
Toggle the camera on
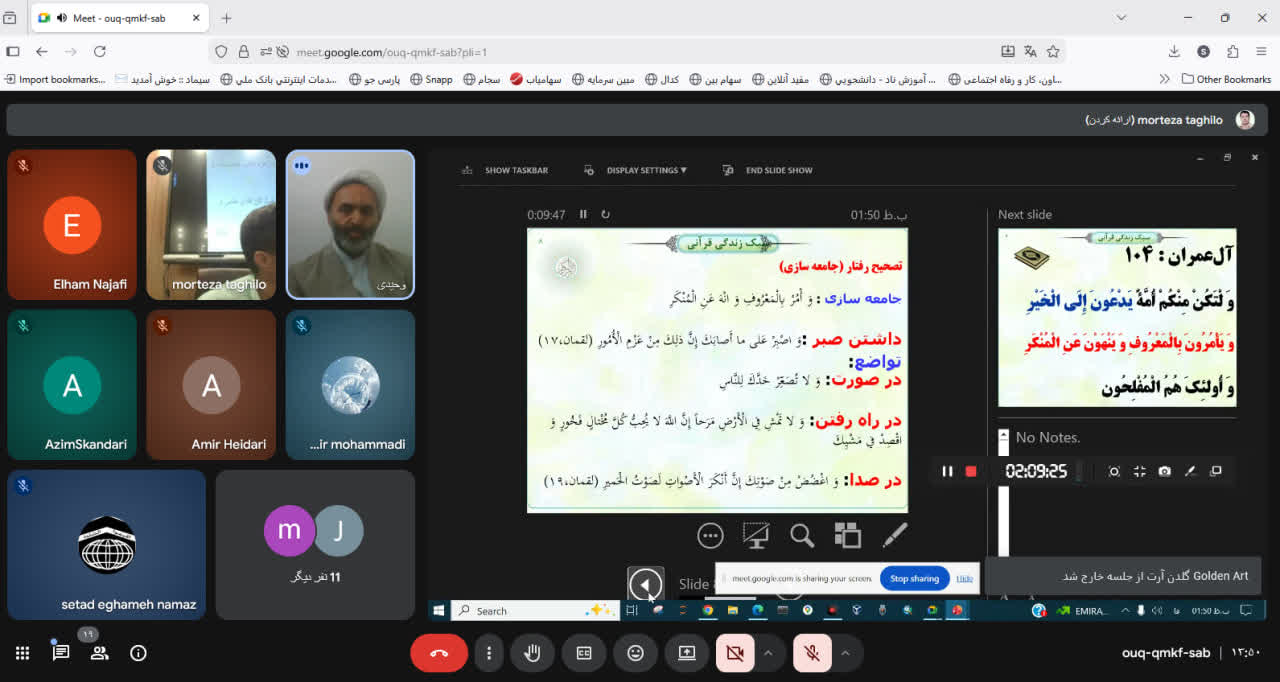pyautogui.click(x=735, y=653)
